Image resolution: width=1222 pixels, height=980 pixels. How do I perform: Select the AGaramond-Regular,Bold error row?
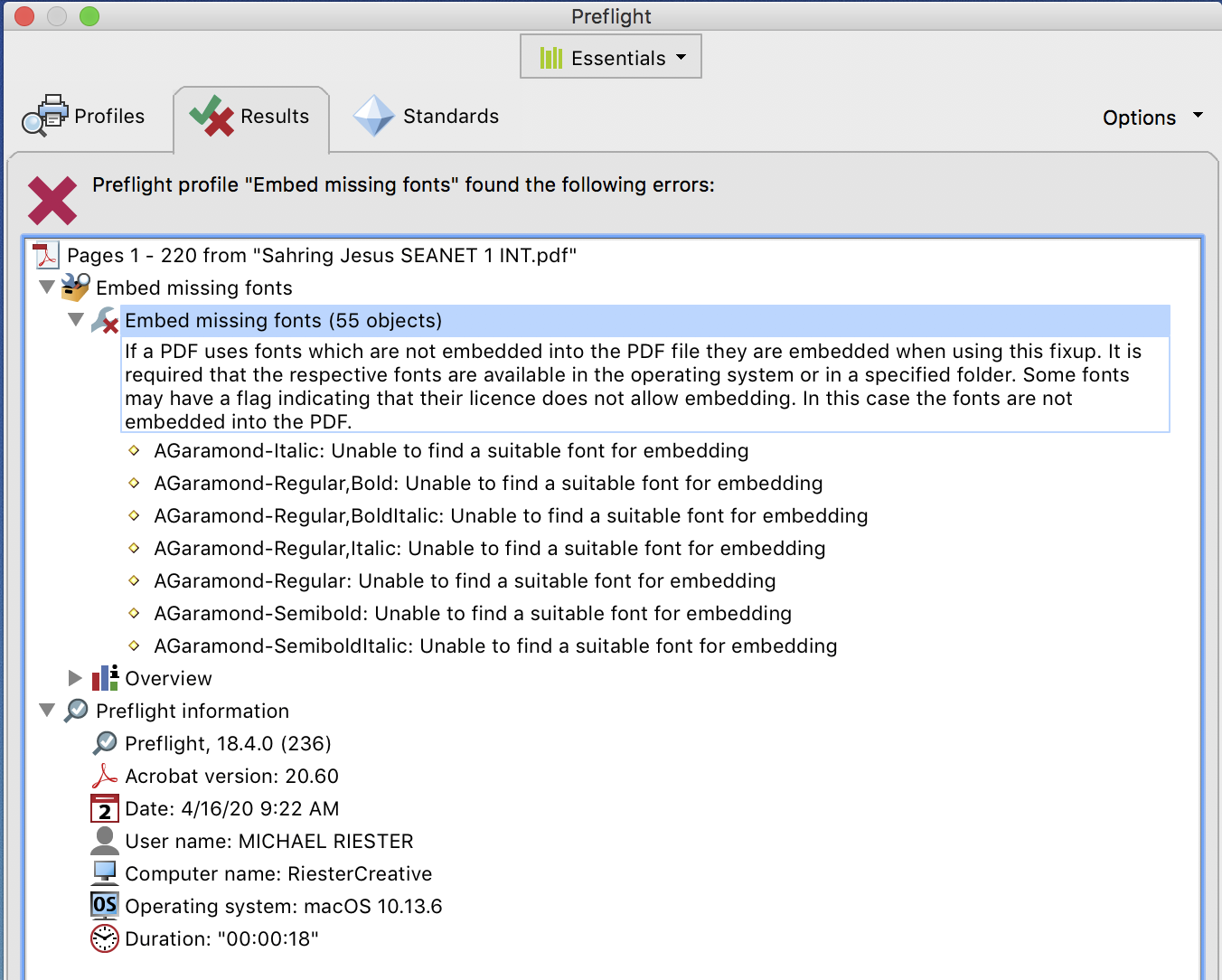pyautogui.click(x=488, y=483)
